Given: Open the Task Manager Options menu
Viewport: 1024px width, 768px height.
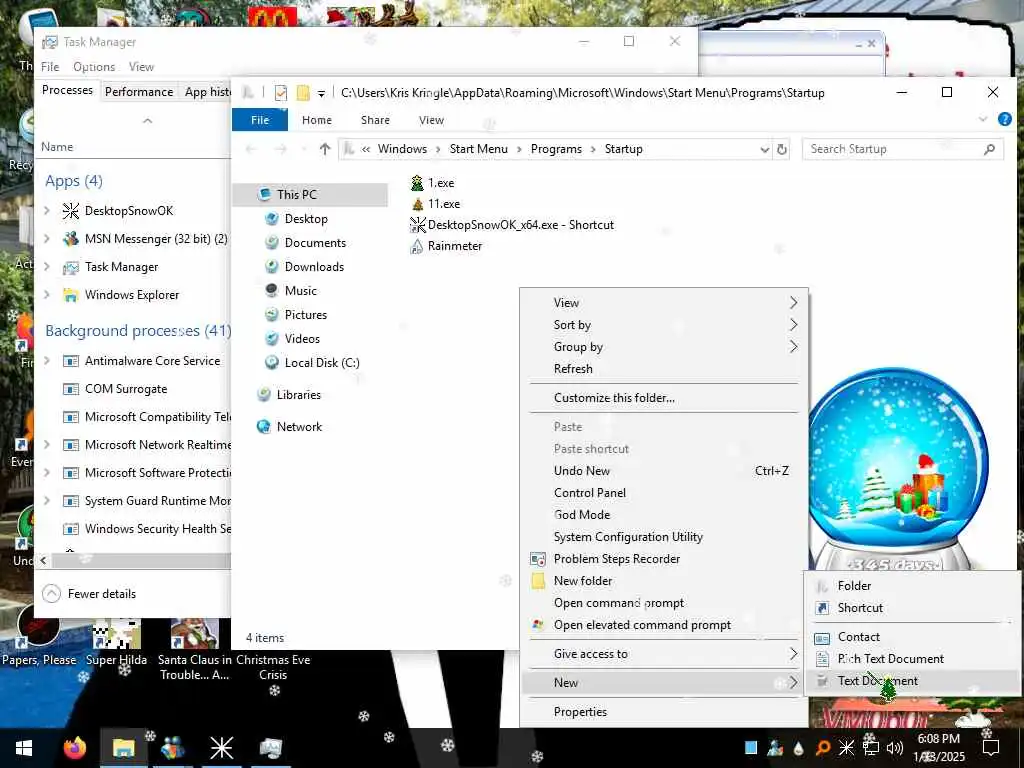Looking at the screenshot, I should (x=94, y=67).
